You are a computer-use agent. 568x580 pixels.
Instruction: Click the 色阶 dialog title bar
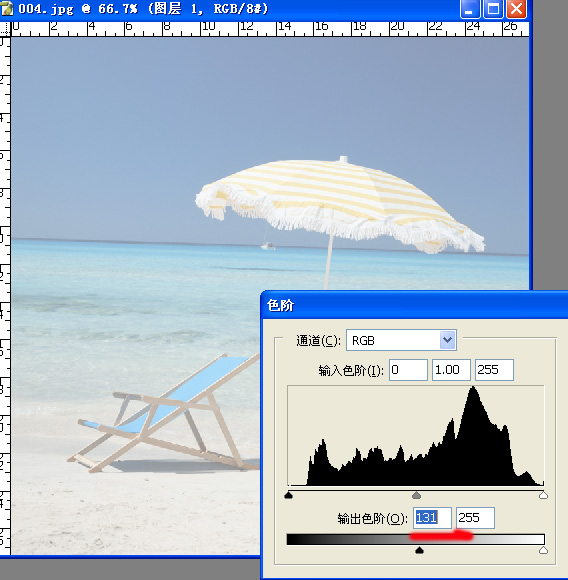click(x=414, y=306)
